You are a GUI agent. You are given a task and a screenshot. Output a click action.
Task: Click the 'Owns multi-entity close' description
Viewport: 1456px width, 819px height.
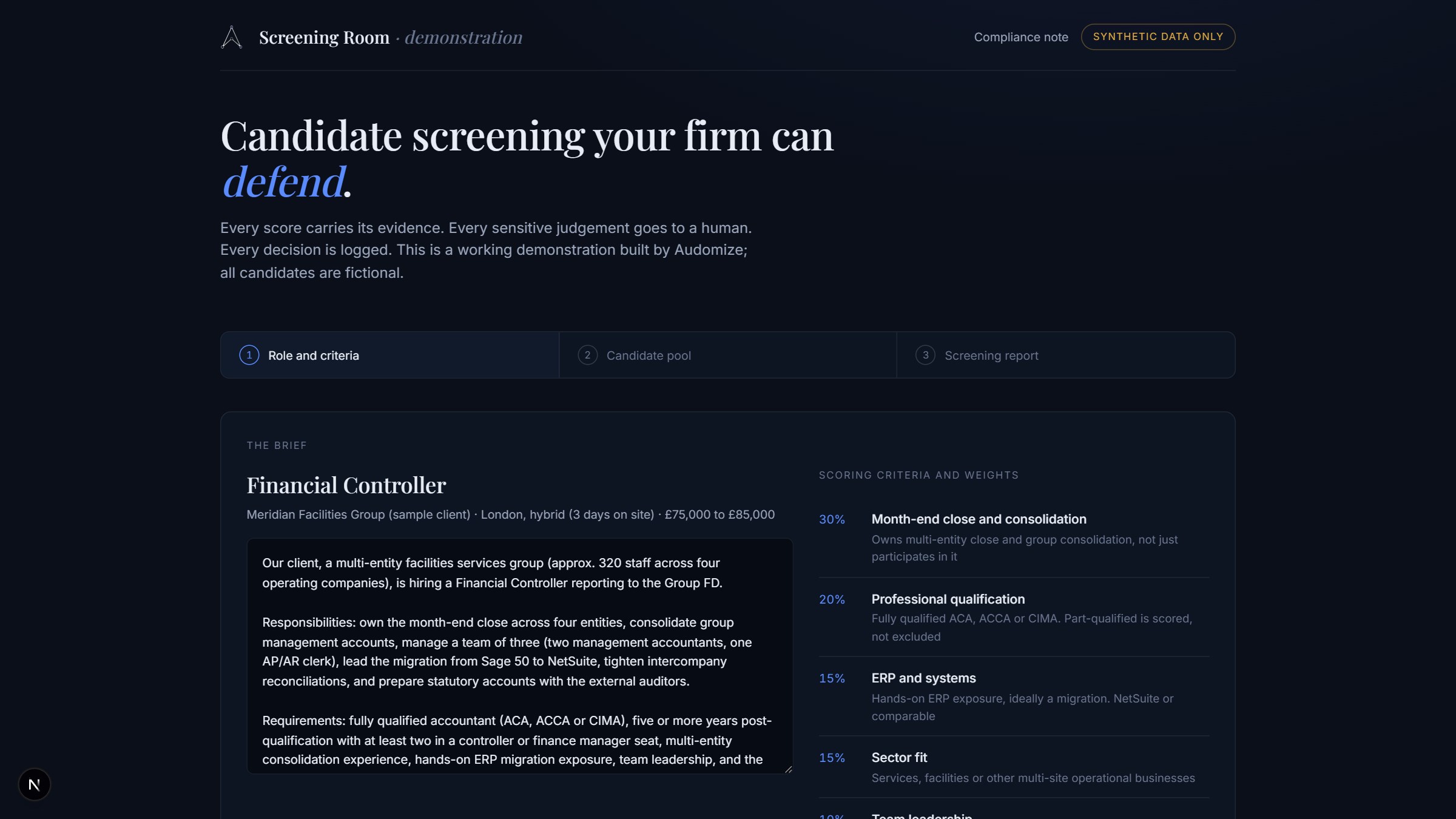coord(1025,548)
